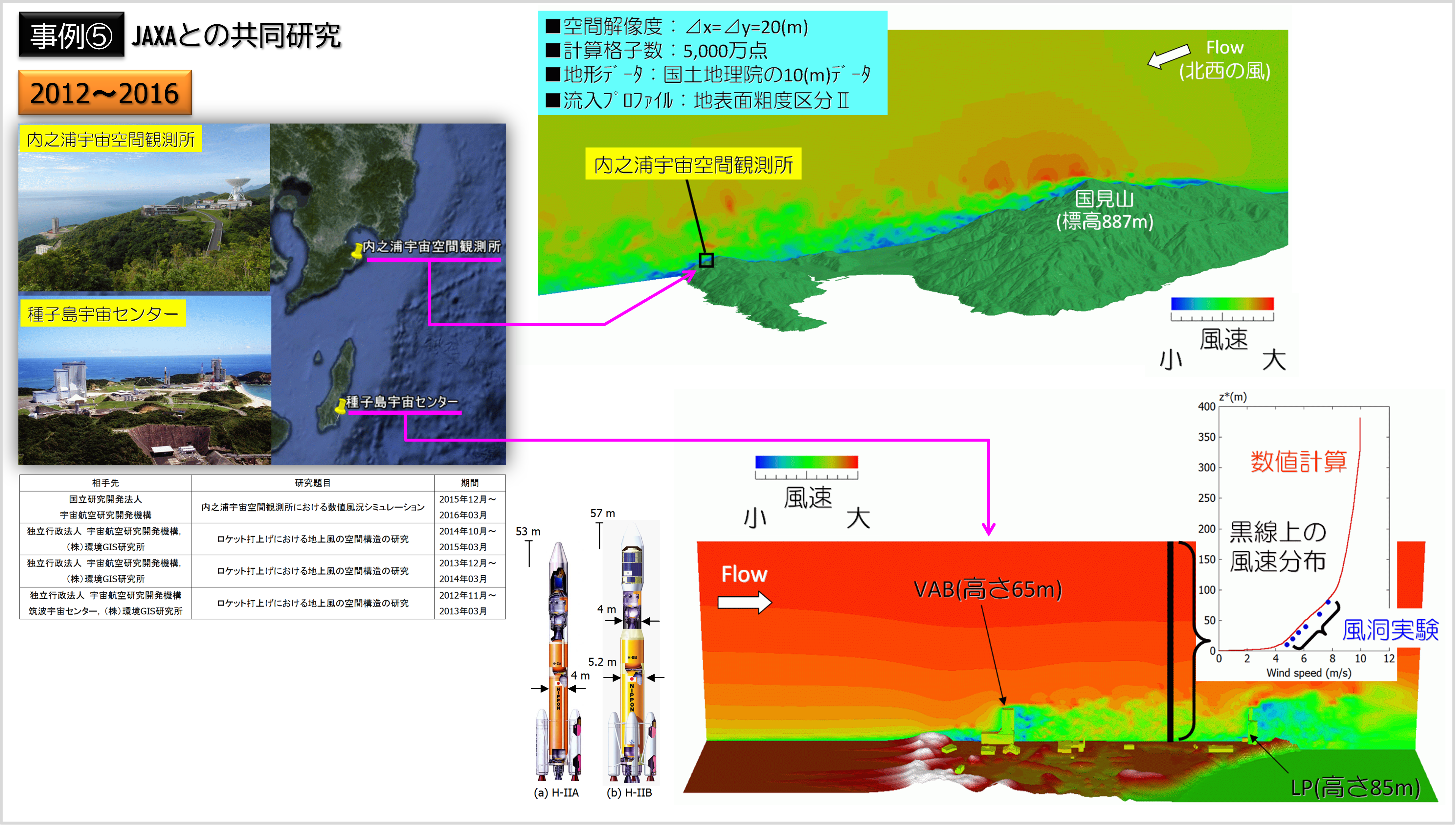1456x825 pixels.
Task: Click the orange "2012～2016" period box
Action: 105,93
